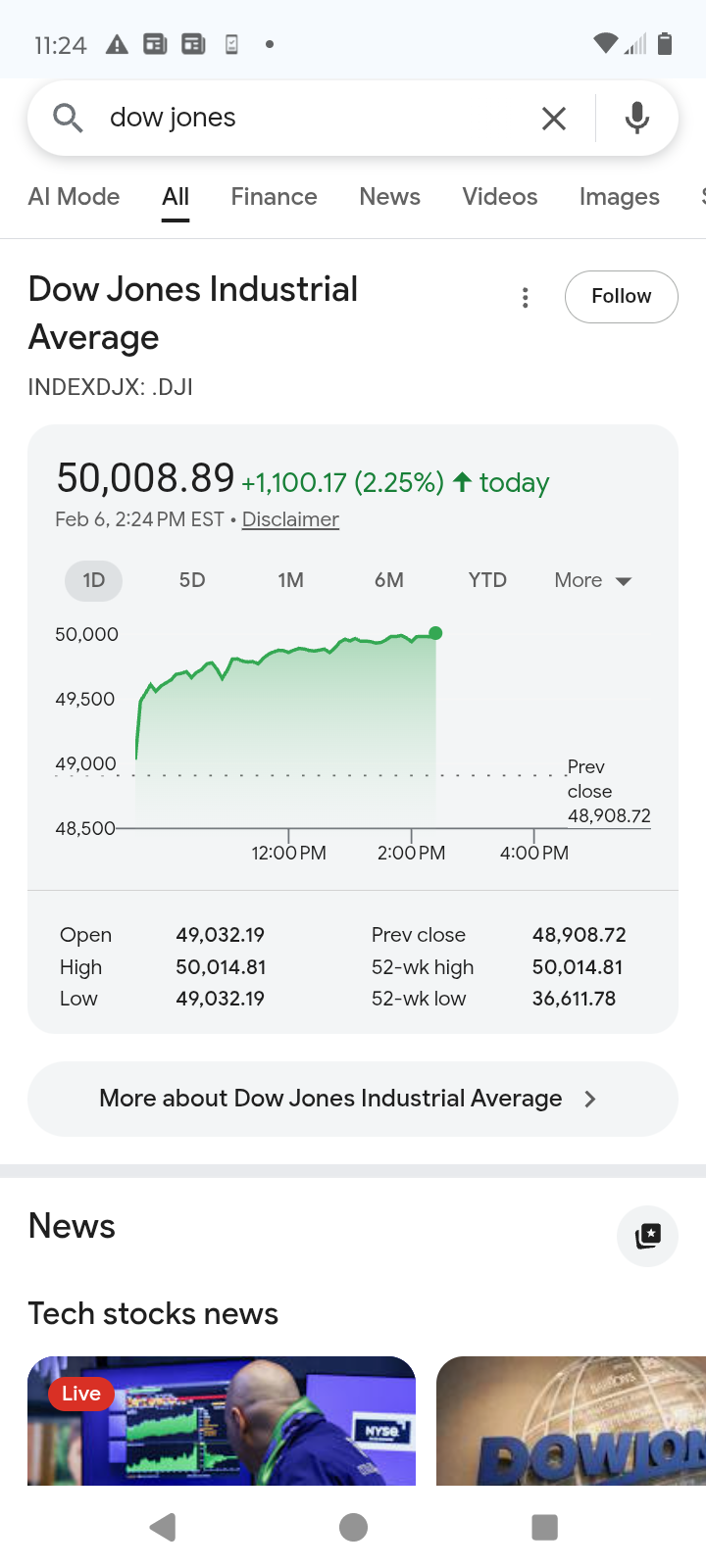Open the AI Mode tab
The image size is (706, 1568).
pyautogui.click(x=74, y=197)
